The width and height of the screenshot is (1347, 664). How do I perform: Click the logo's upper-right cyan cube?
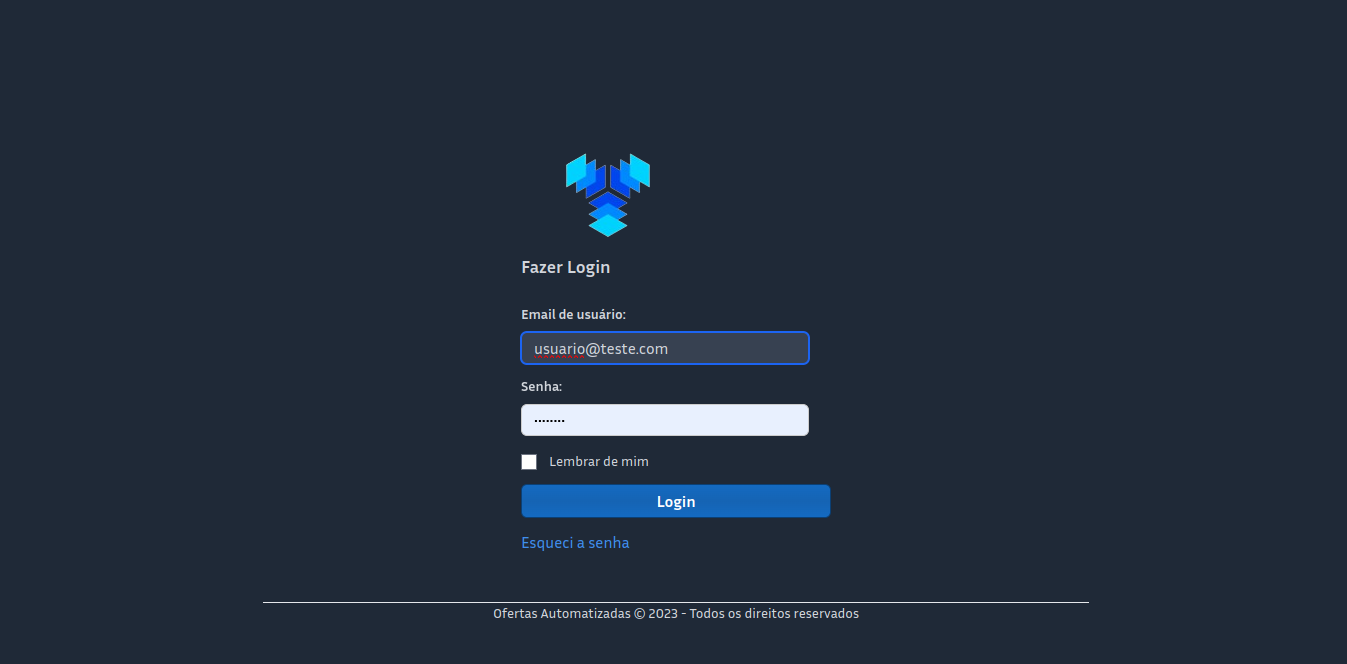click(x=640, y=170)
